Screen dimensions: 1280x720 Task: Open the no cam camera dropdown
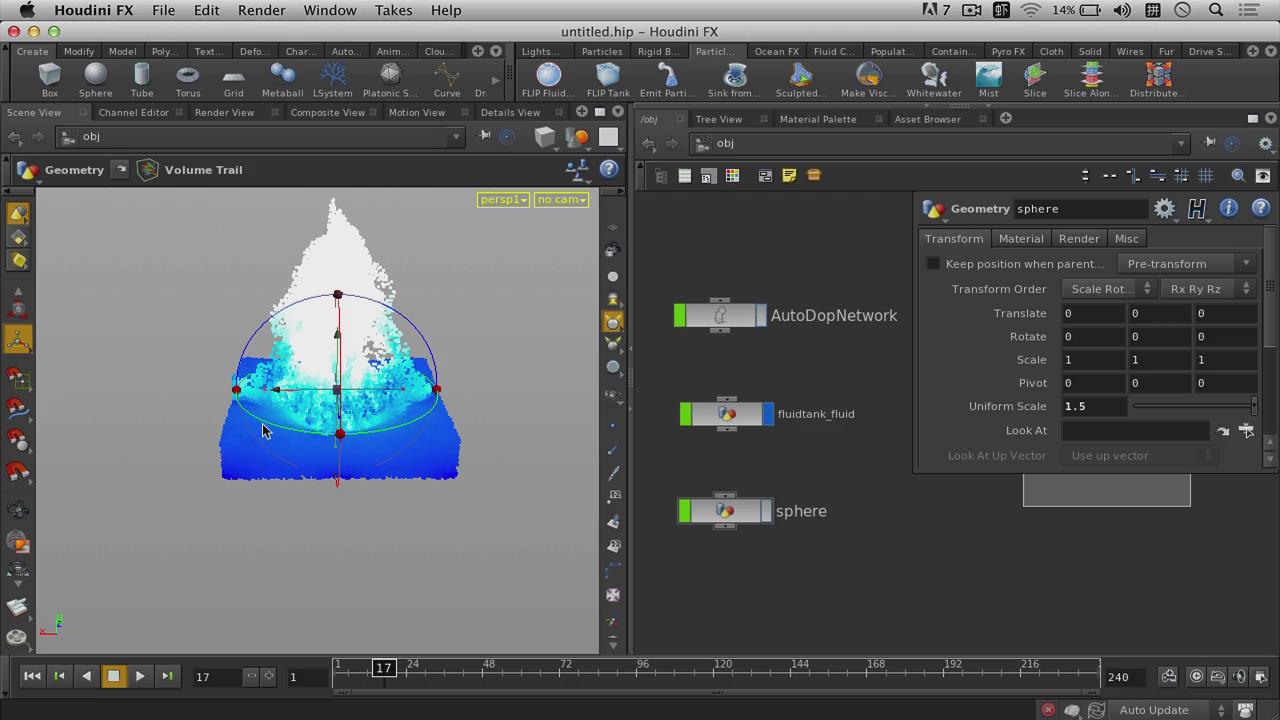(561, 200)
